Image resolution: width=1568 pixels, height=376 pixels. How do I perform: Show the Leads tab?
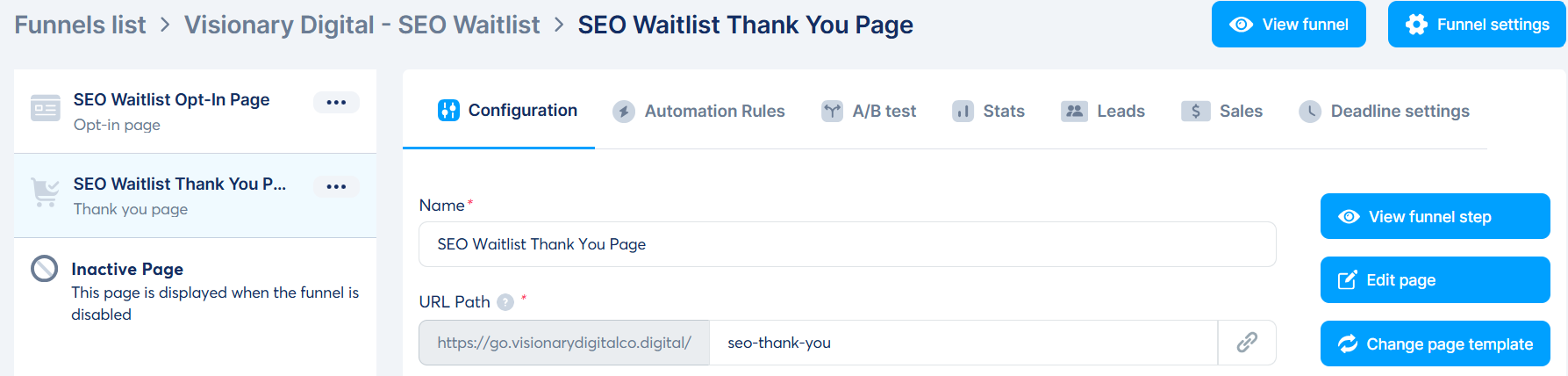tap(1103, 112)
